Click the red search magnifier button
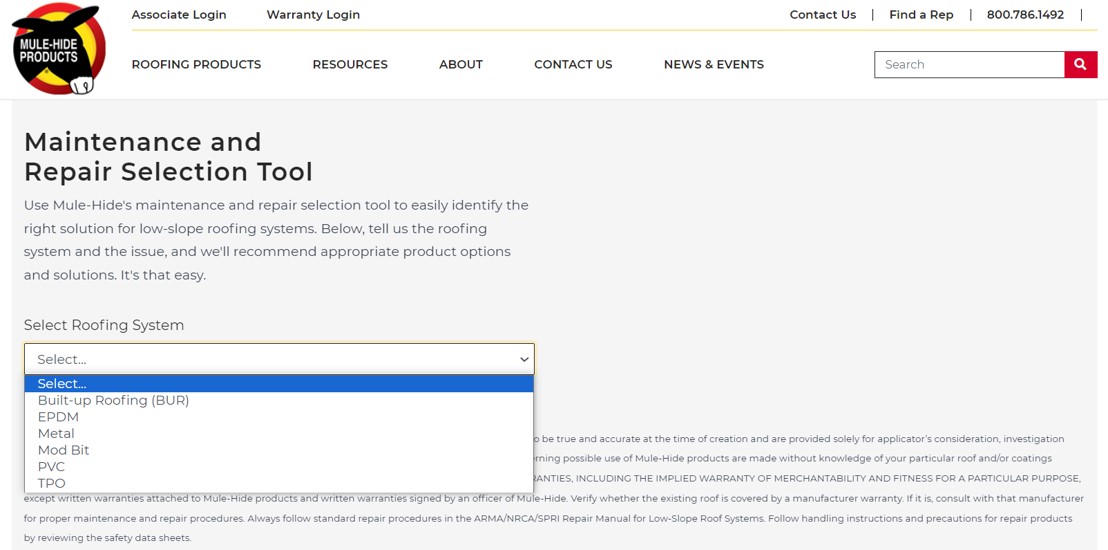Viewport: 1108px width, 550px height. click(1080, 64)
